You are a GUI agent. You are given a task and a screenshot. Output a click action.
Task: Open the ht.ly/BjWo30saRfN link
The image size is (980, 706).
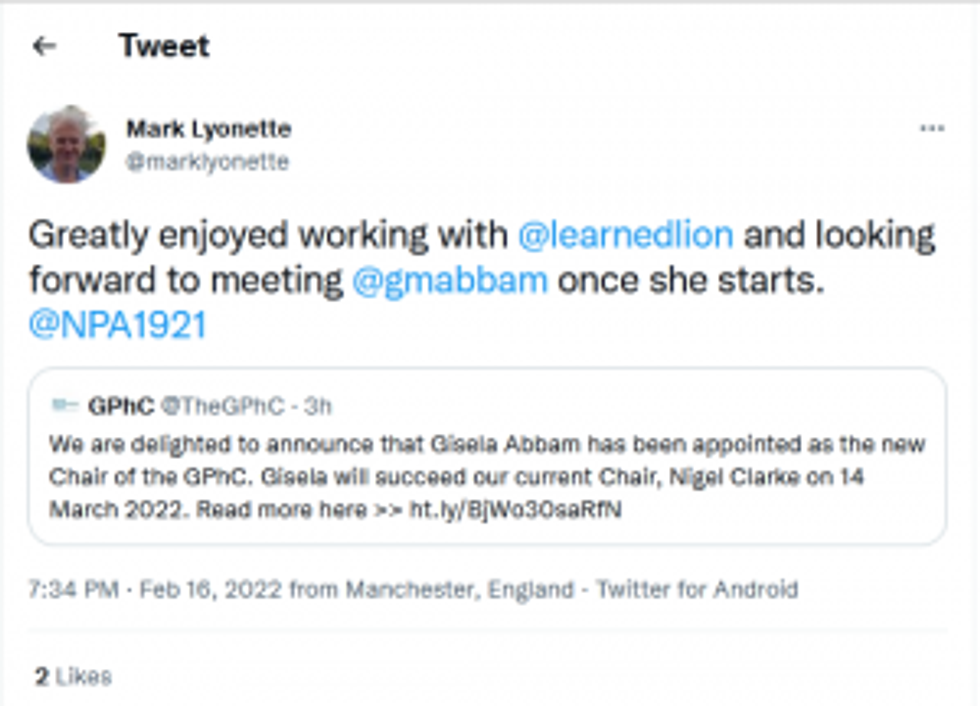(x=515, y=509)
